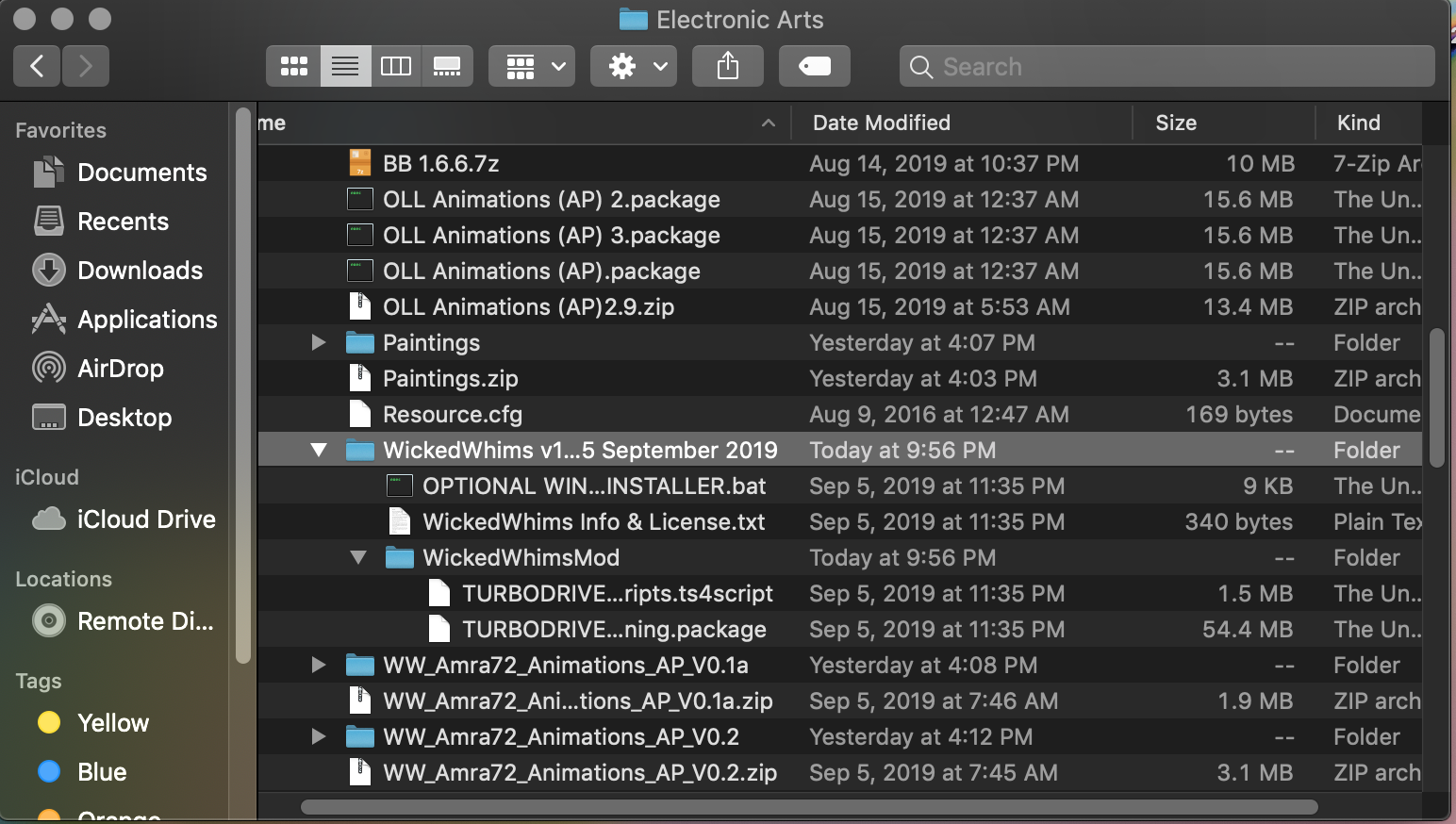The image size is (1456, 824).
Task: Click the 169 bytes size value
Action: pyautogui.click(x=1239, y=414)
